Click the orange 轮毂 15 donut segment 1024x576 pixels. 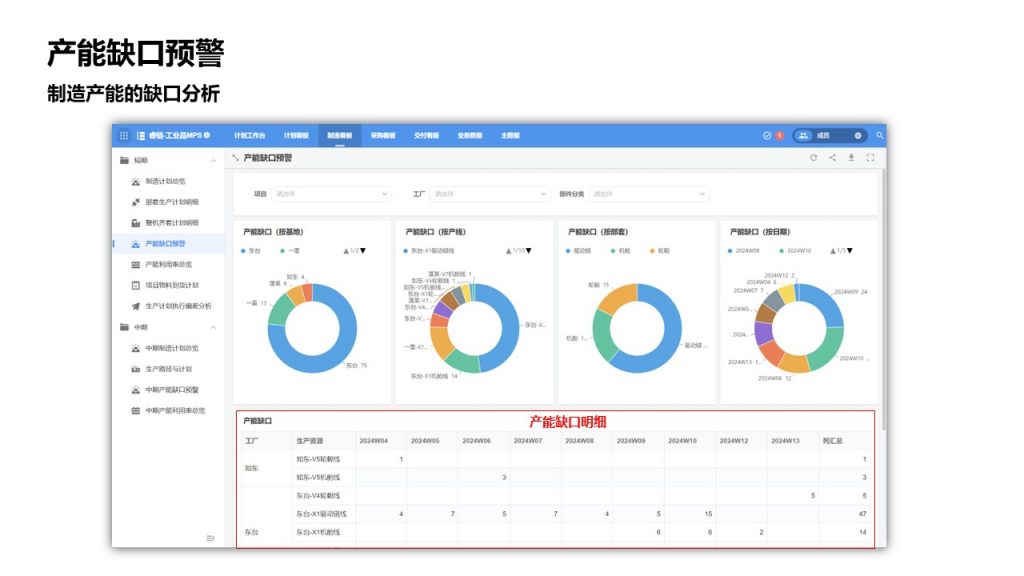click(618, 297)
